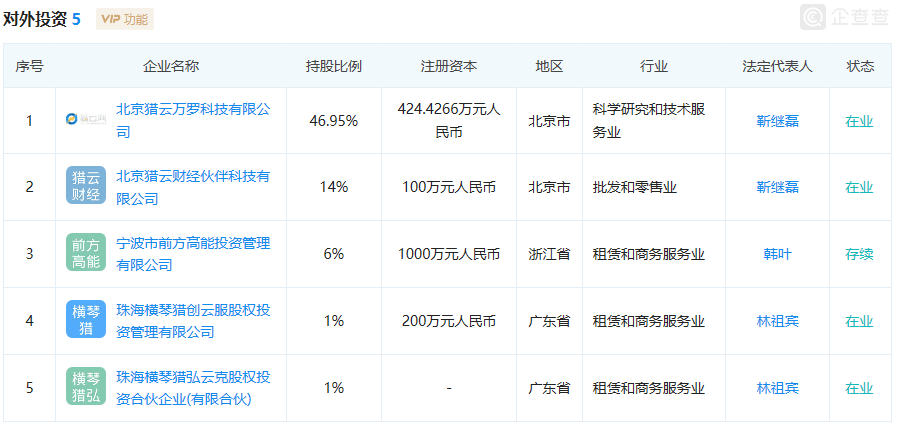Click the 存续 status in row 3
The width and height of the screenshot is (900, 427).
click(859, 254)
